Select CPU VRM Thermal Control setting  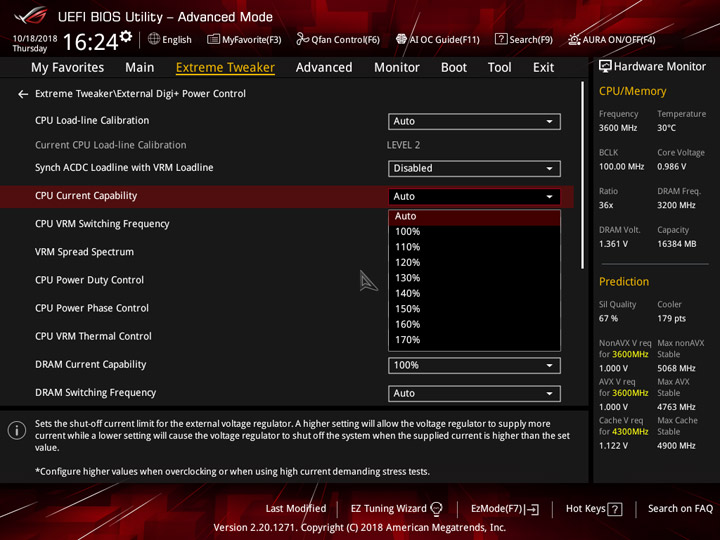(93, 336)
